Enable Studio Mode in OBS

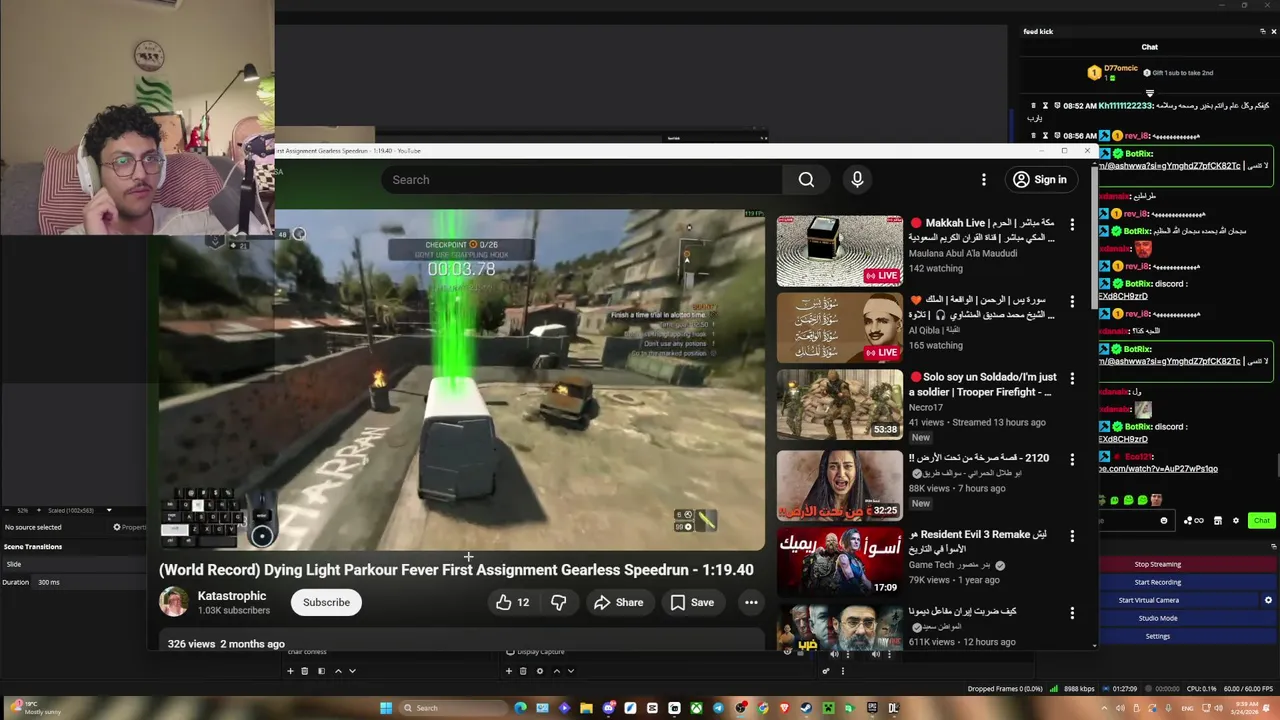click(1157, 618)
